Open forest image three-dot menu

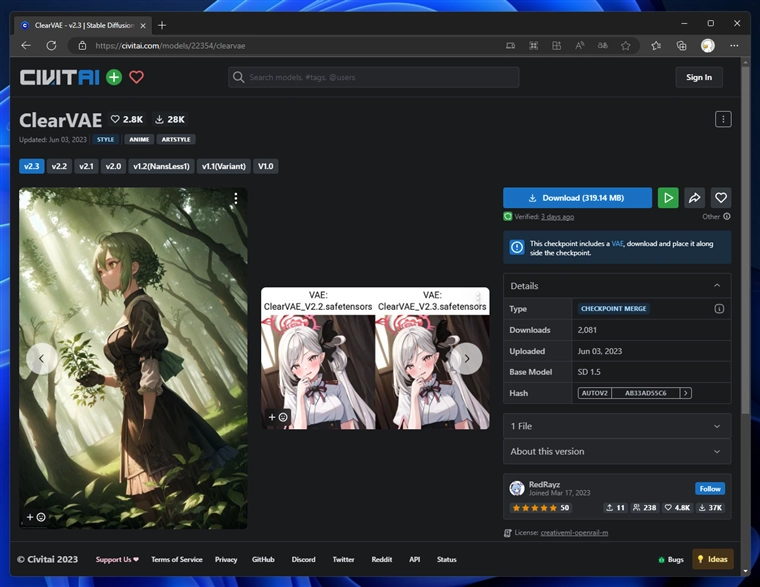[x=236, y=198]
